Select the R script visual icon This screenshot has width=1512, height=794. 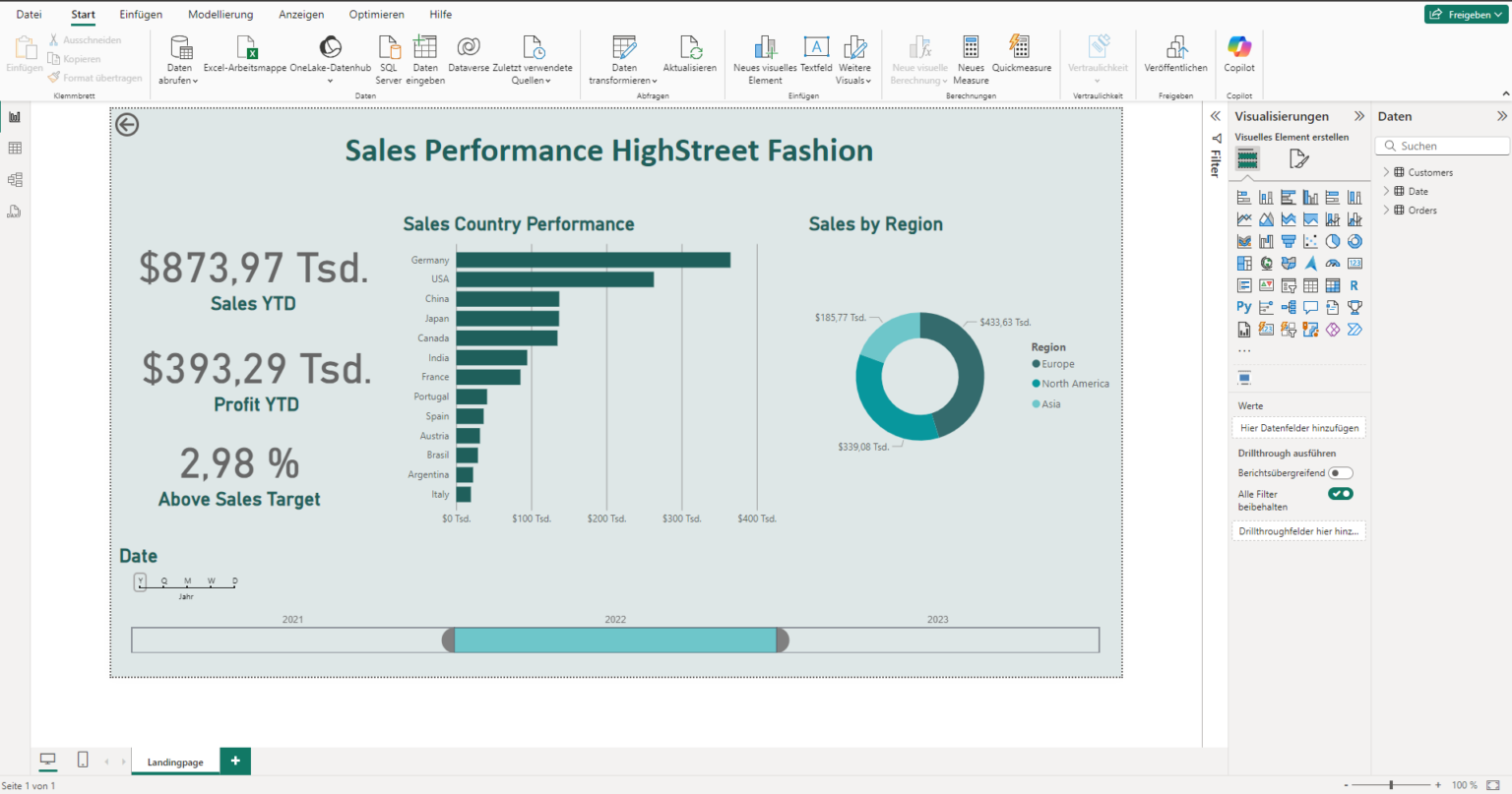click(x=1354, y=285)
